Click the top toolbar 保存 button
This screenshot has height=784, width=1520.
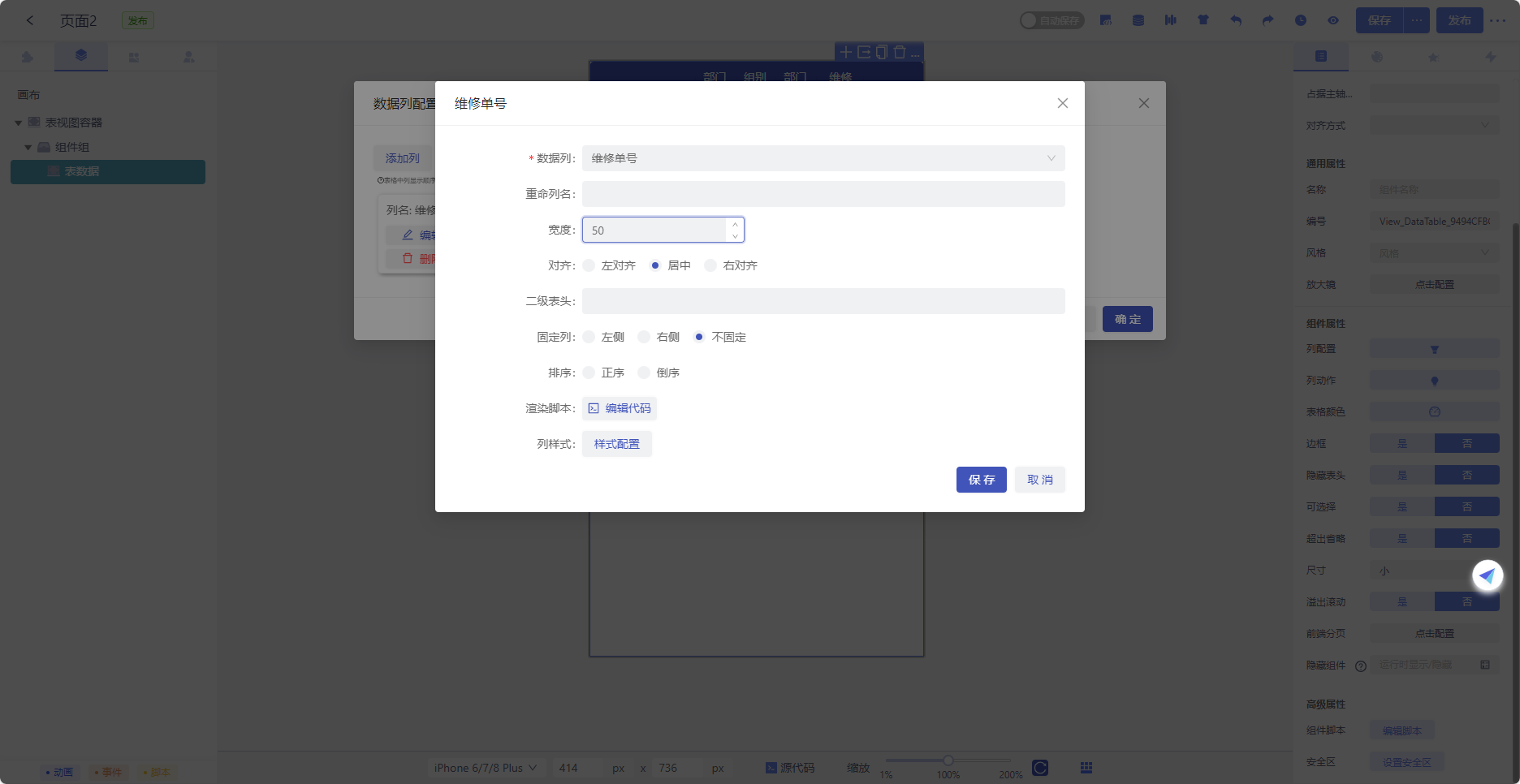tap(1380, 20)
